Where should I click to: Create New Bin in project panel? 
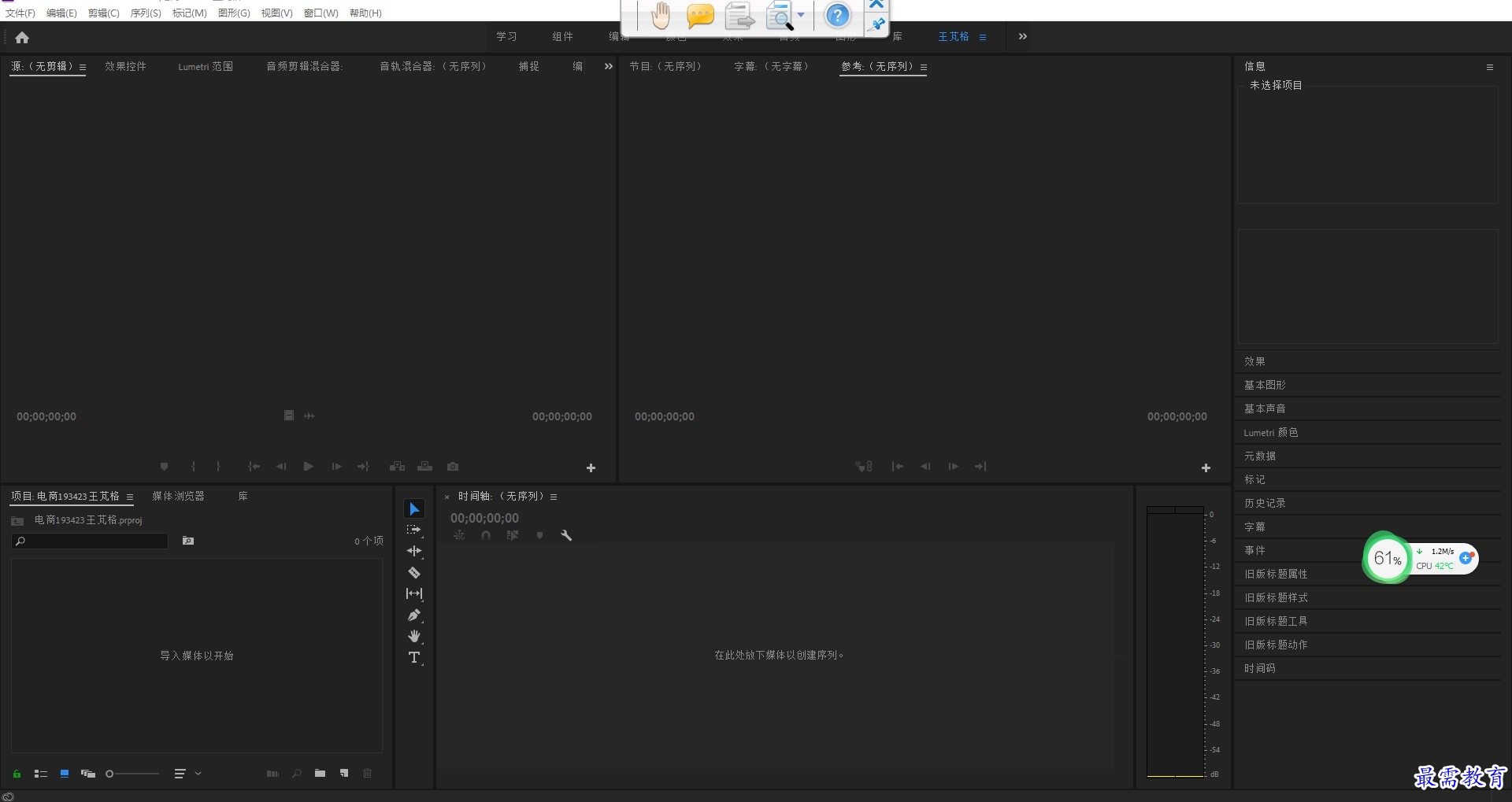[x=320, y=774]
